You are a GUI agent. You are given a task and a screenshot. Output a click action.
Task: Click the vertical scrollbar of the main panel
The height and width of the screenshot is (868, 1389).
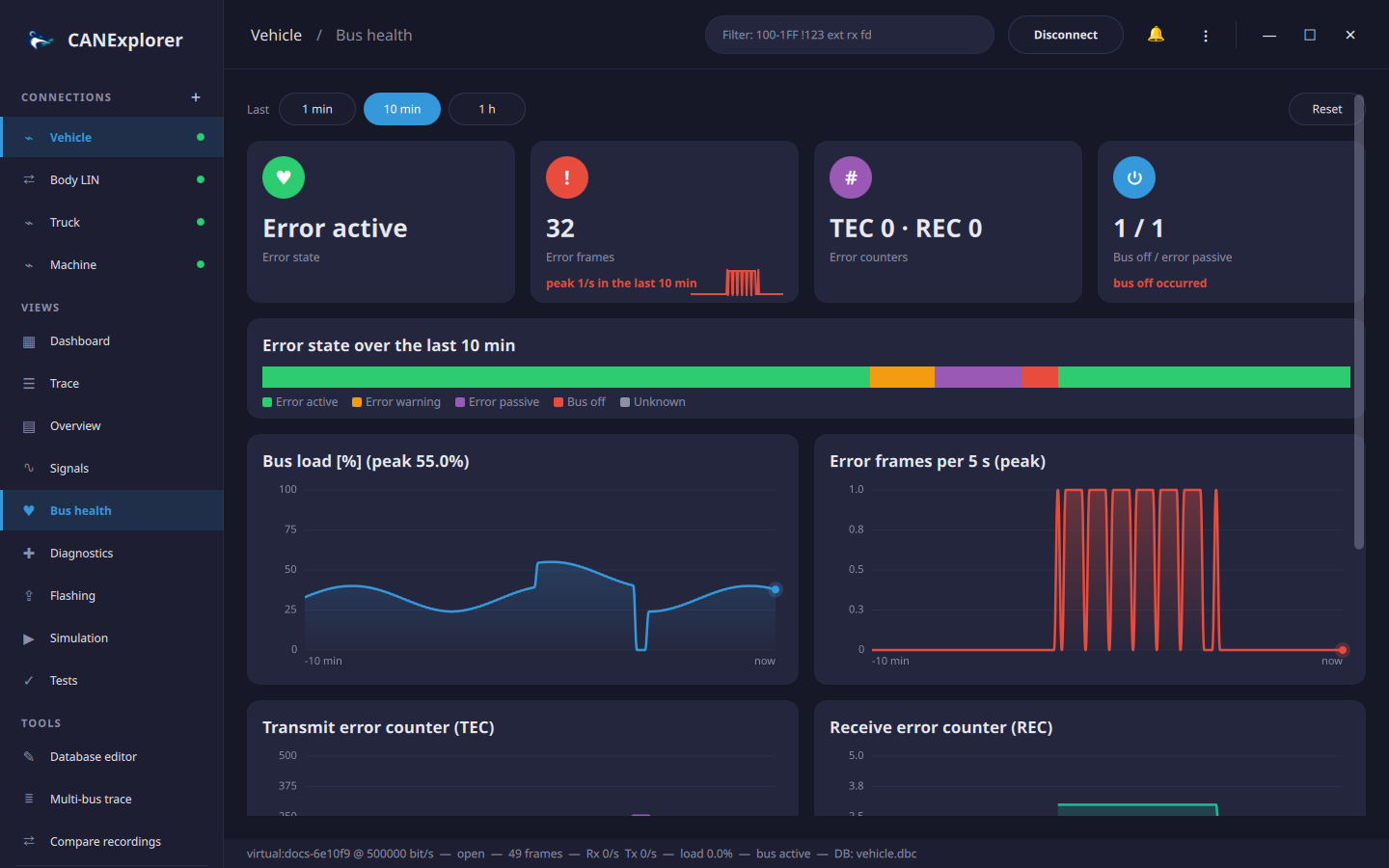pos(1359,322)
